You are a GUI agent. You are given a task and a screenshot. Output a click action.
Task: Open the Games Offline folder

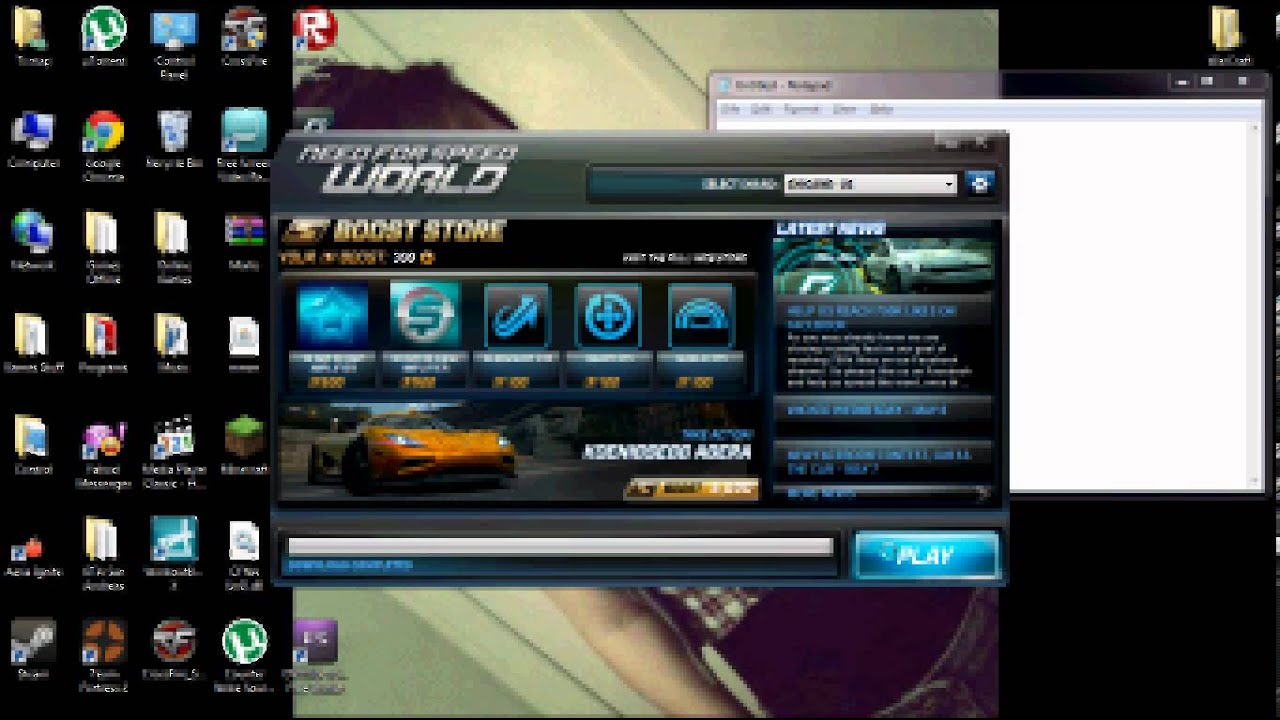pyautogui.click(x=103, y=248)
